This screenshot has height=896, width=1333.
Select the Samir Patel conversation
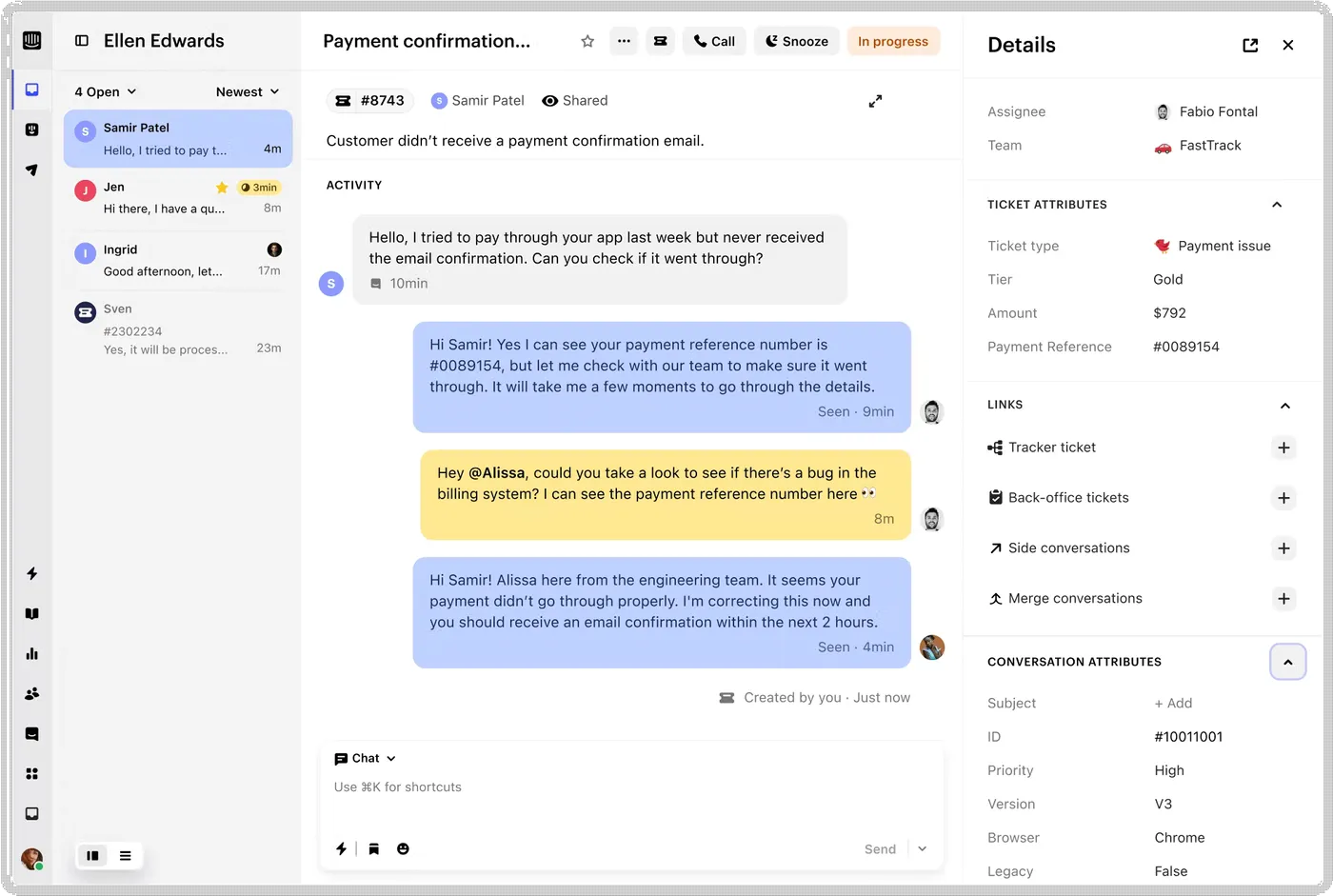178,139
